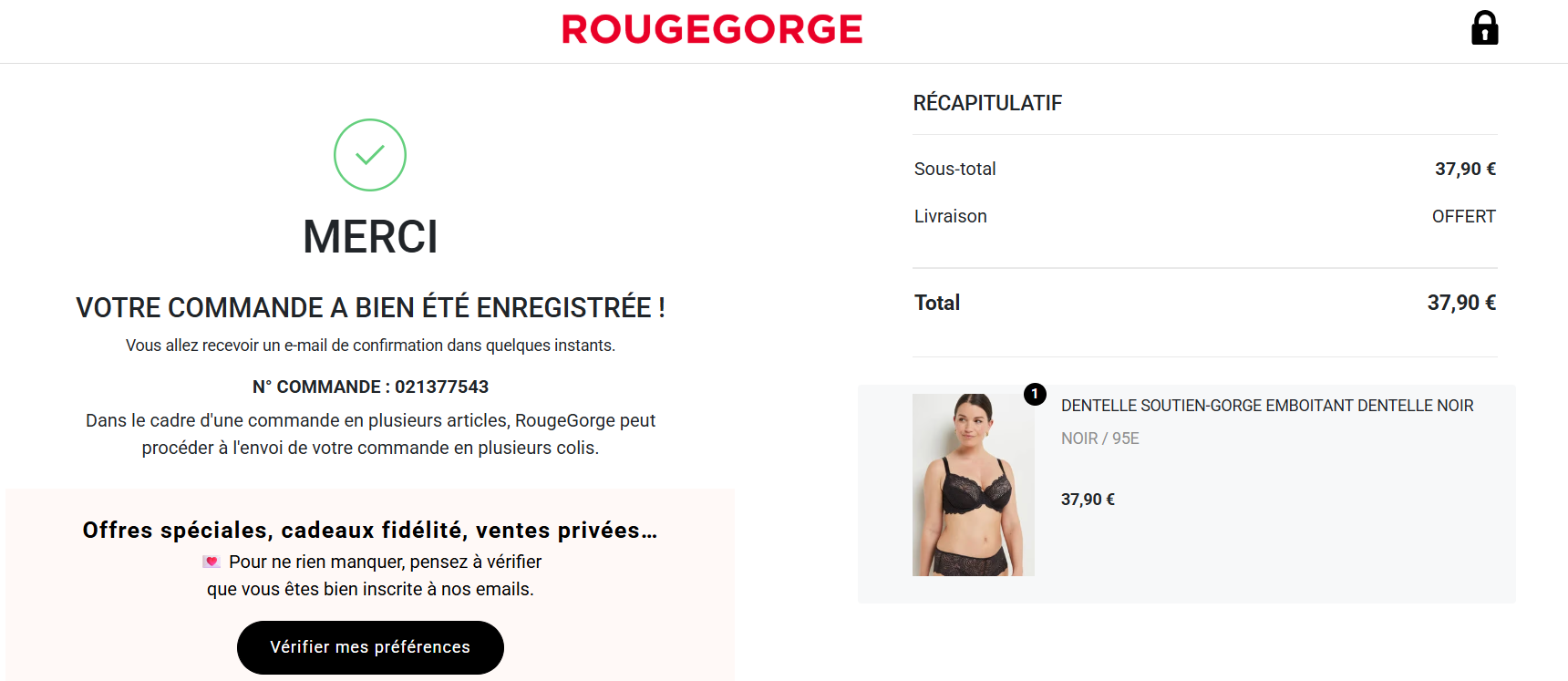Select the order number 021377543
Viewport: 1568px width, 681px height.
point(441,387)
